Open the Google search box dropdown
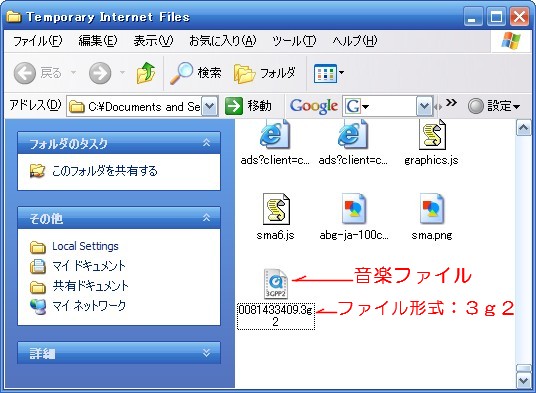 [x=424, y=107]
